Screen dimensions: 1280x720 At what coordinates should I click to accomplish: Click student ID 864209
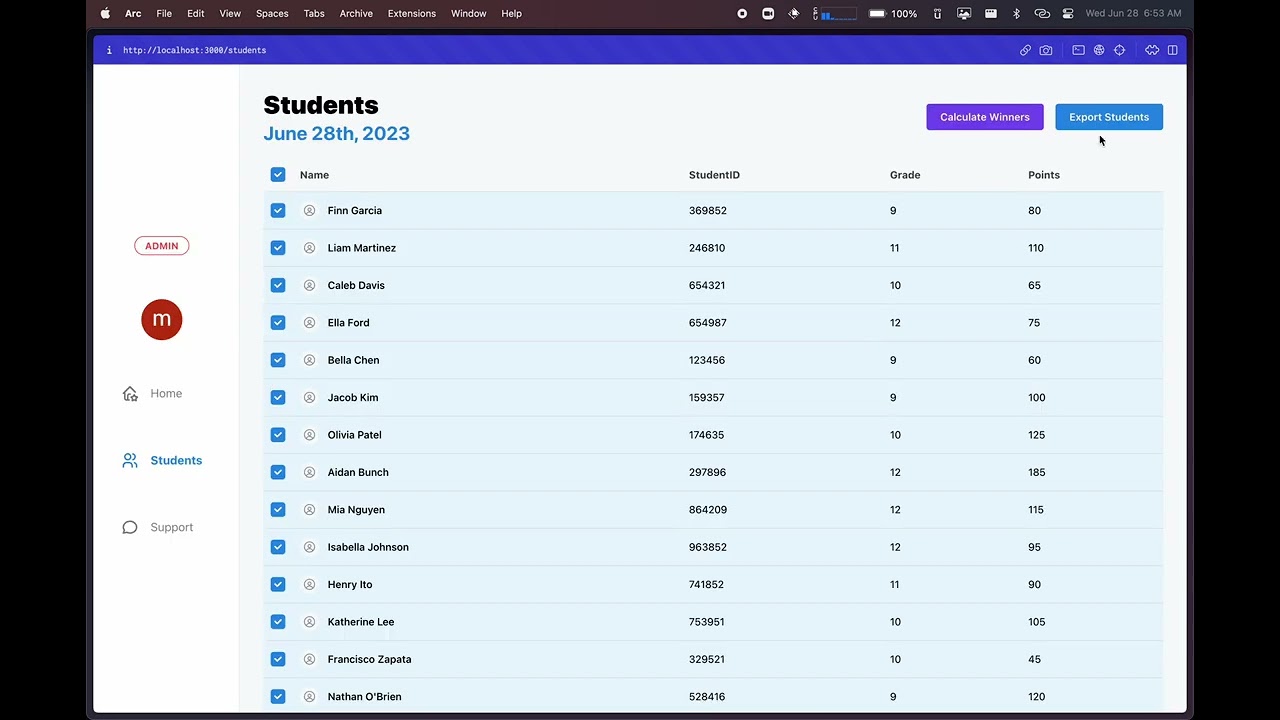(x=708, y=510)
